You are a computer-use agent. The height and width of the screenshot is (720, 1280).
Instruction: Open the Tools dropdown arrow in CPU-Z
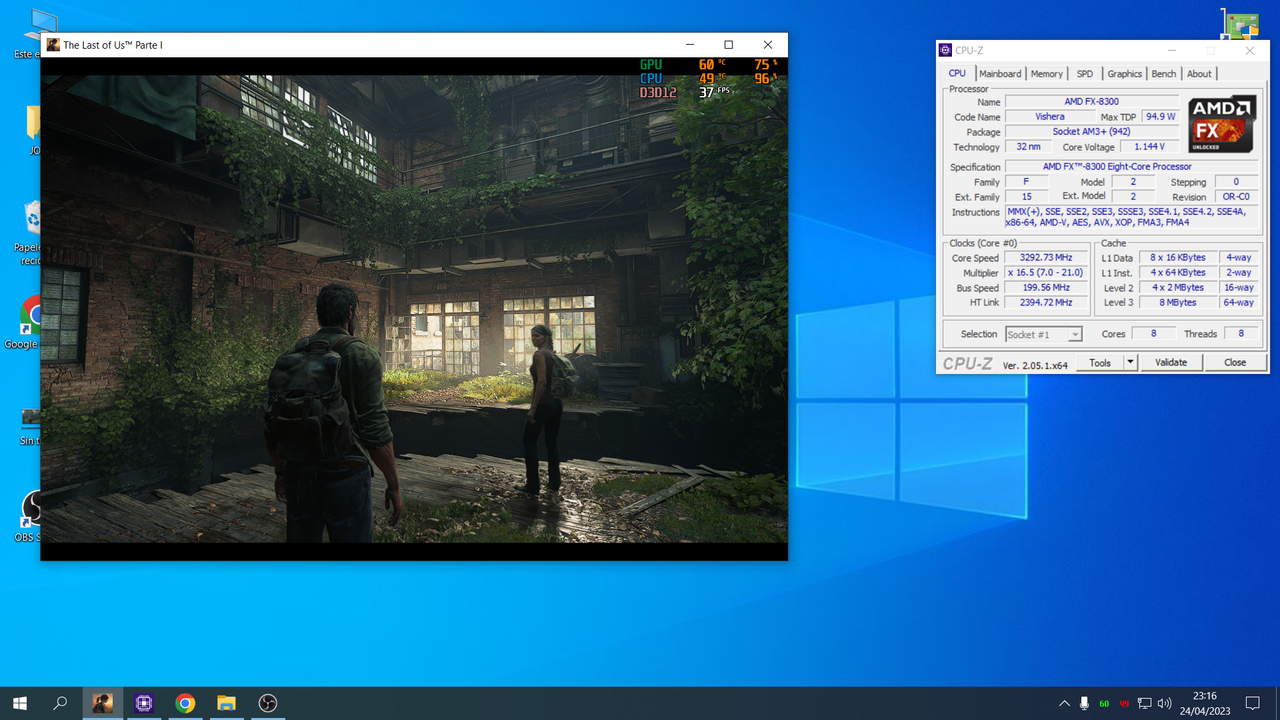pos(1131,363)
